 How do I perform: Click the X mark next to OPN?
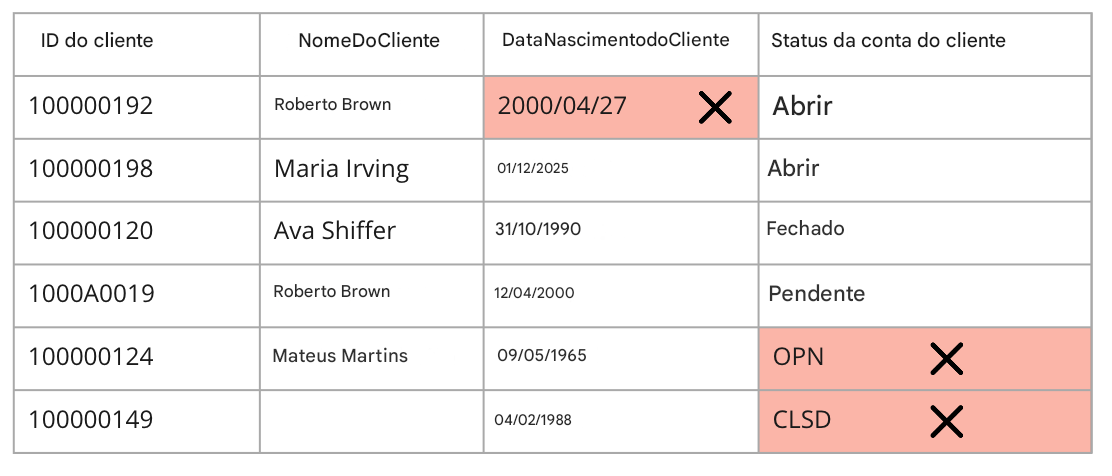tap(945, 358)
